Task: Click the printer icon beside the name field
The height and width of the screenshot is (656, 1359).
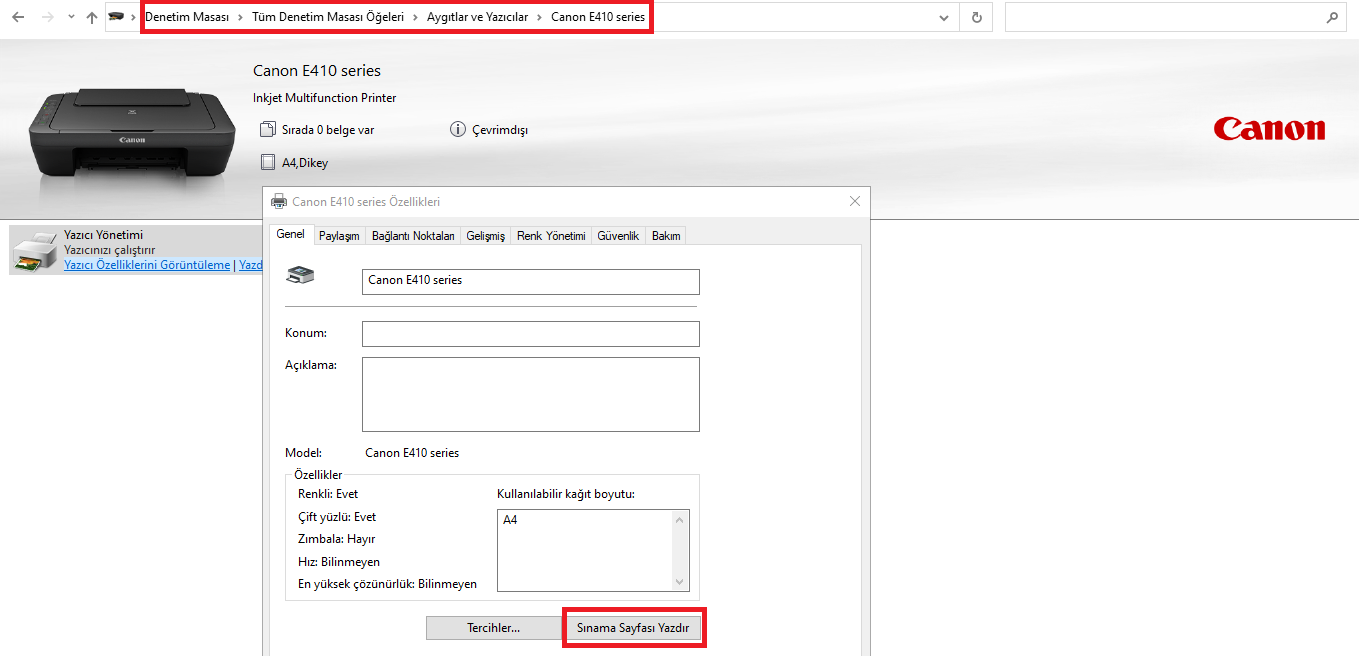Action: [x=301, y=274]
